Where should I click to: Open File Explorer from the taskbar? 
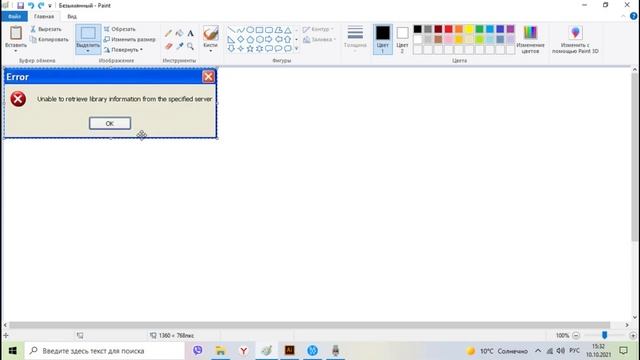220,350
